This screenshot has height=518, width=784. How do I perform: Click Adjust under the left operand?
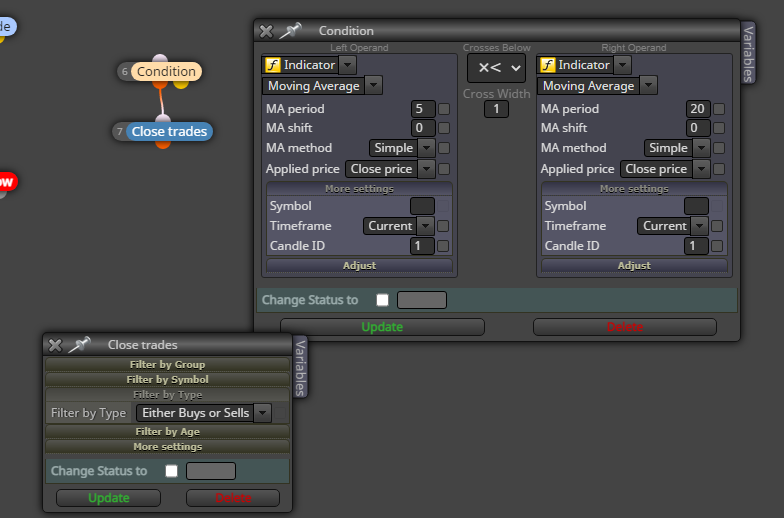coord(360,266)
